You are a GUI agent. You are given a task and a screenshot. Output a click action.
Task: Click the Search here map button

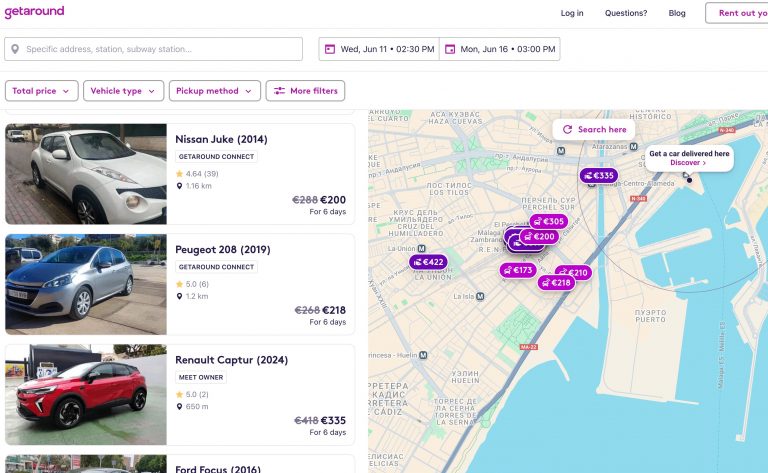[x=594, y=129]
